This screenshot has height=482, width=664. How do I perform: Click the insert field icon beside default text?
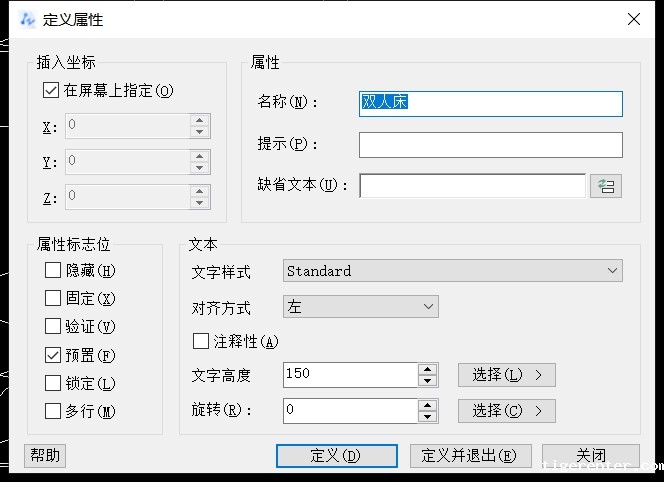tap(605, 186)
